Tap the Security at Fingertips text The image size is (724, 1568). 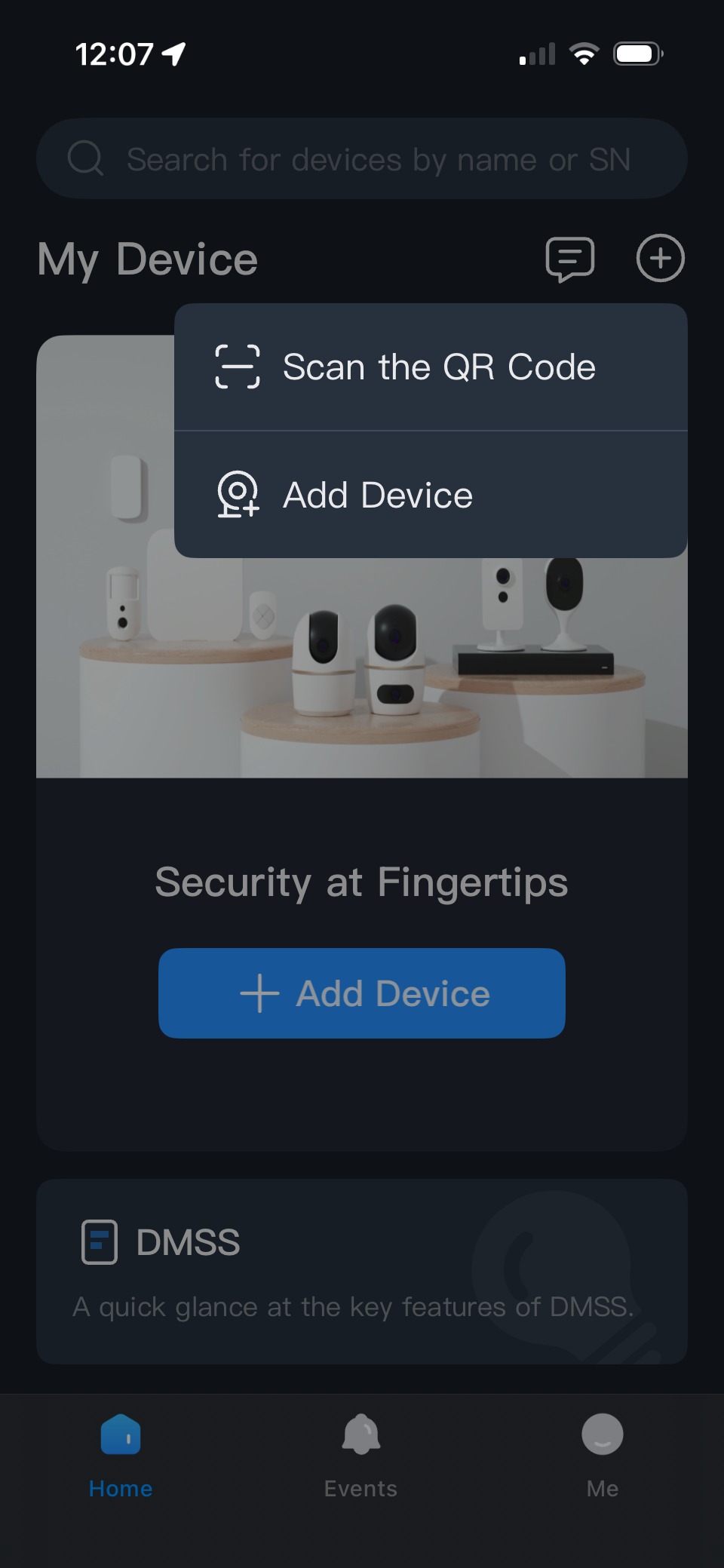[361, 882]
